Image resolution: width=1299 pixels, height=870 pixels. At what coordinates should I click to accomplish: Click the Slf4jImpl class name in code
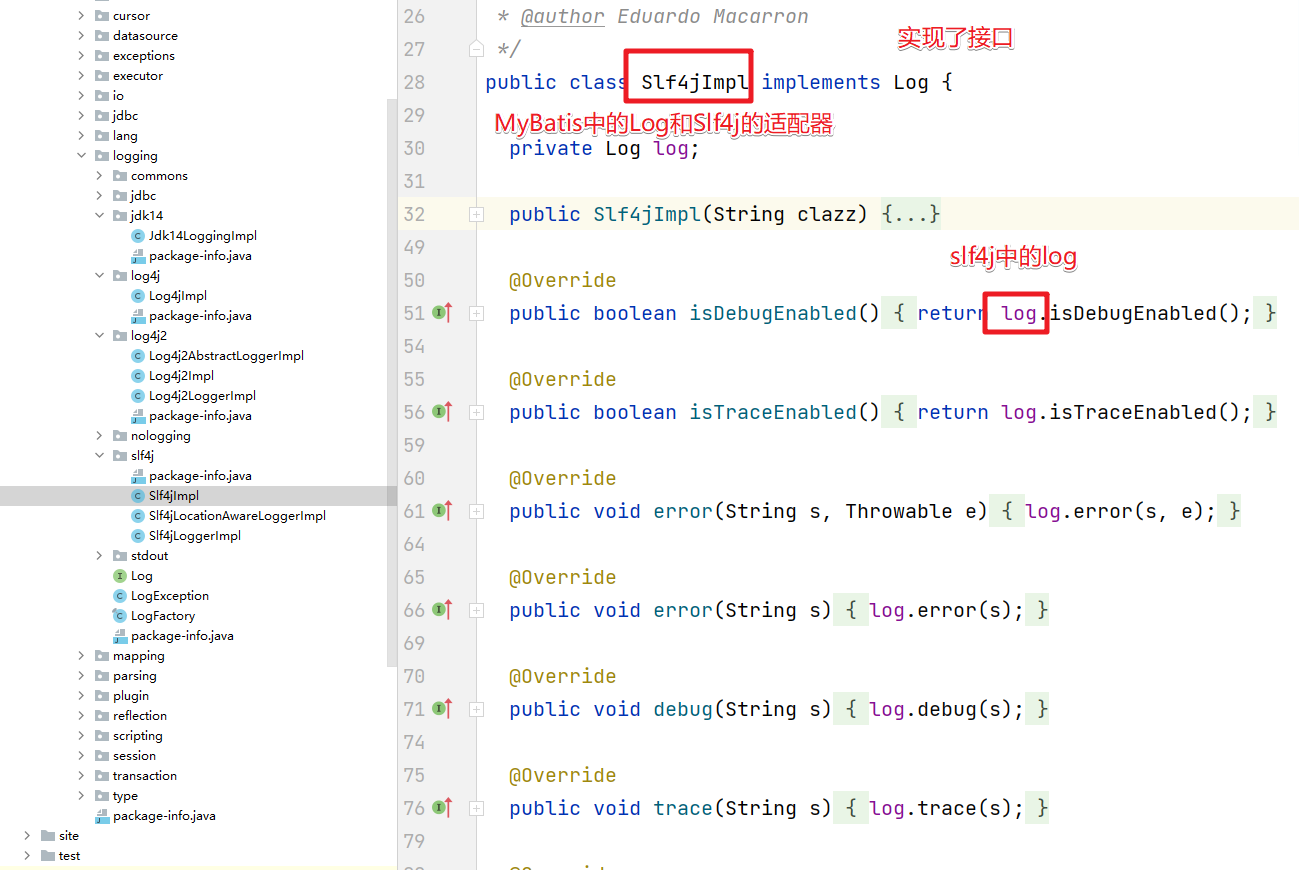[695, 82]
